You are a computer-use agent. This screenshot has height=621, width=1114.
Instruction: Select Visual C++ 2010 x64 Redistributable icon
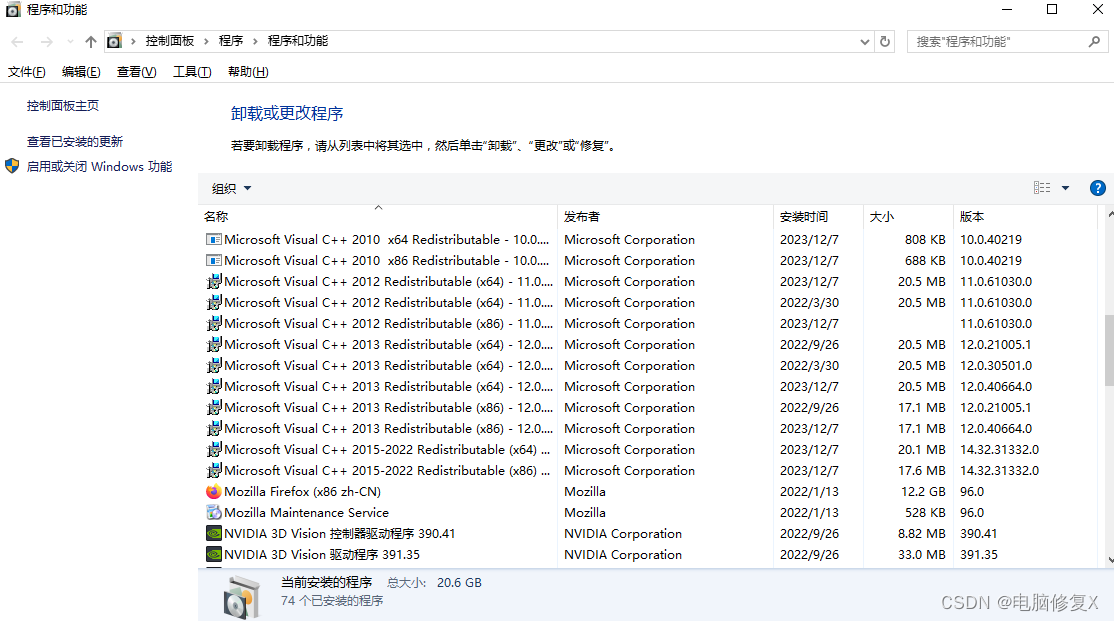tap(213, 239)
